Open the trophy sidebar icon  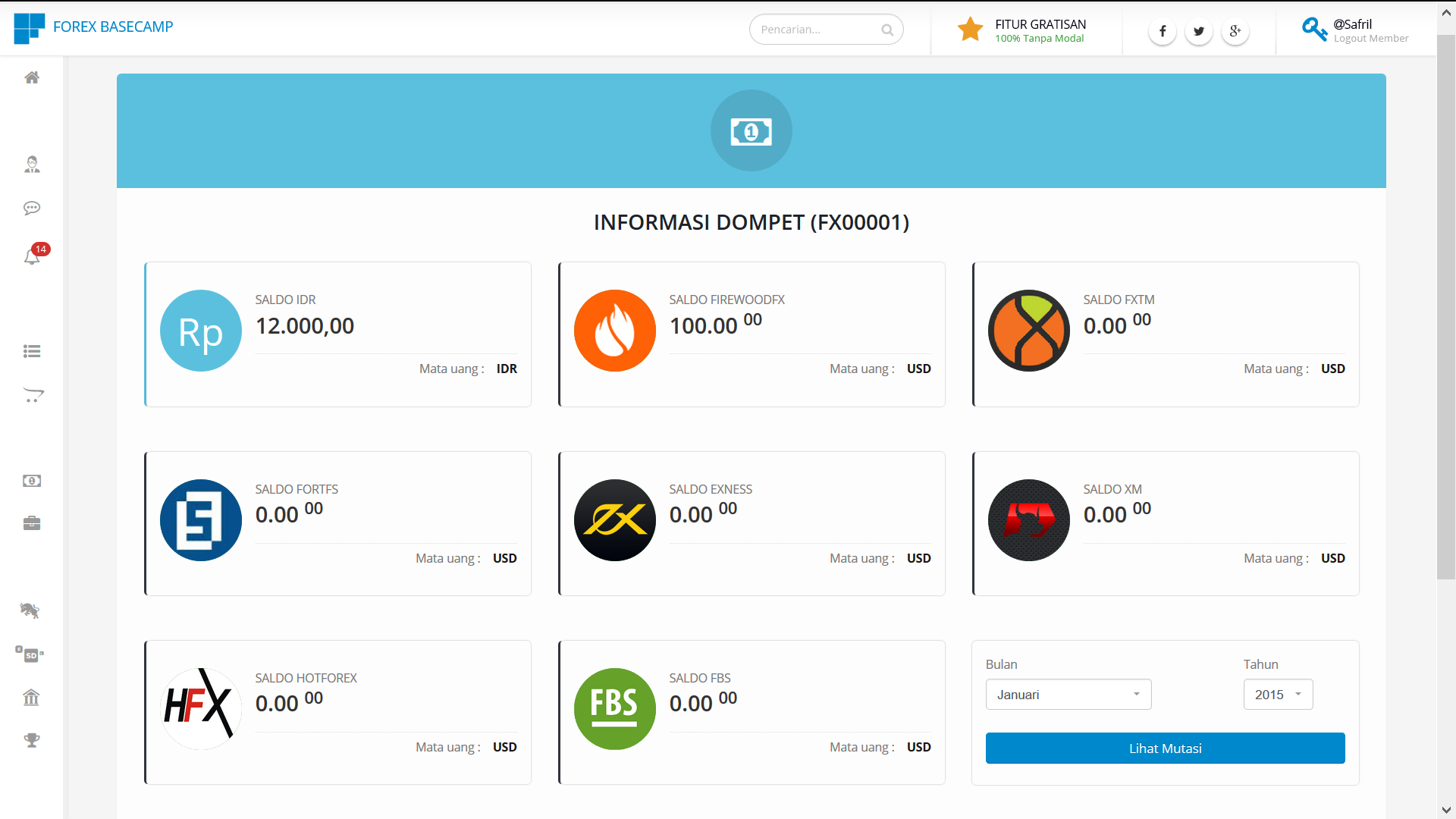point(32,740)
